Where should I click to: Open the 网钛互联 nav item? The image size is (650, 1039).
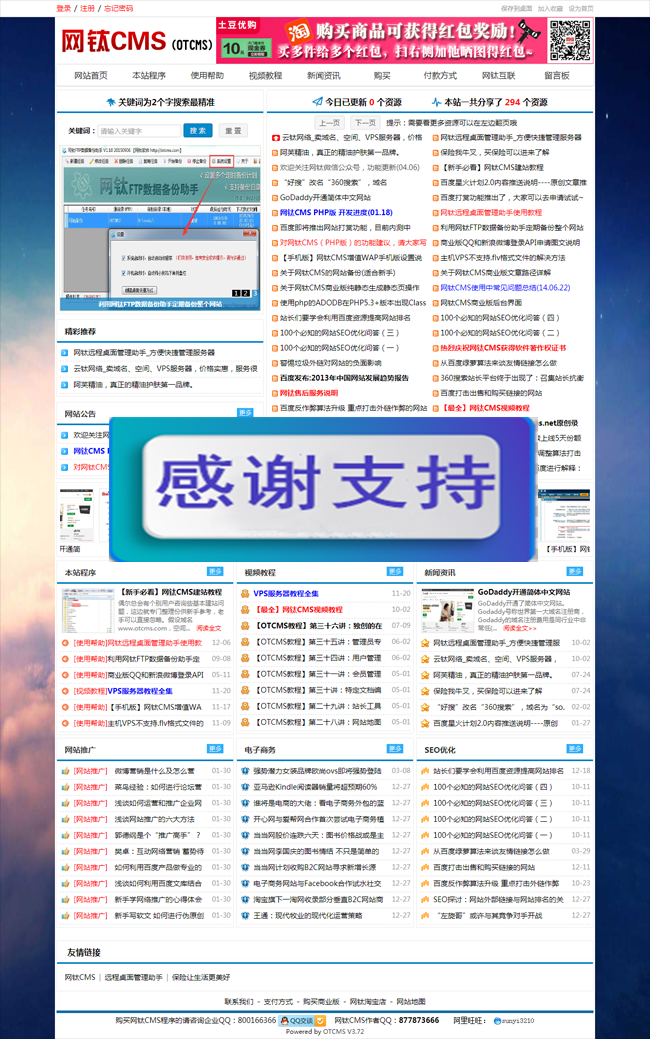point(499,76)
